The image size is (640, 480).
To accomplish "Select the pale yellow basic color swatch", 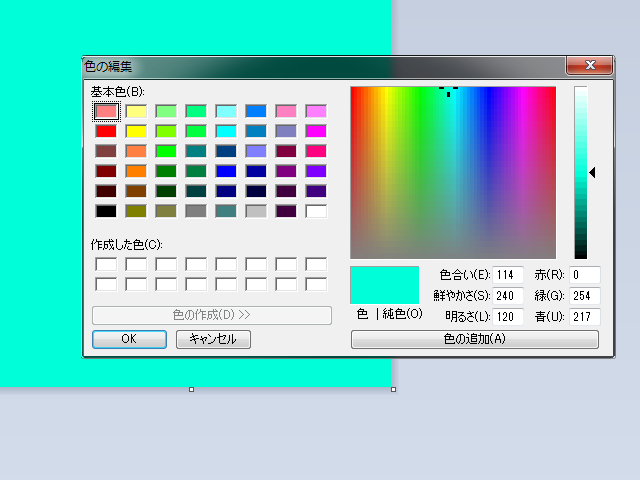I will (x=136, y=111).
